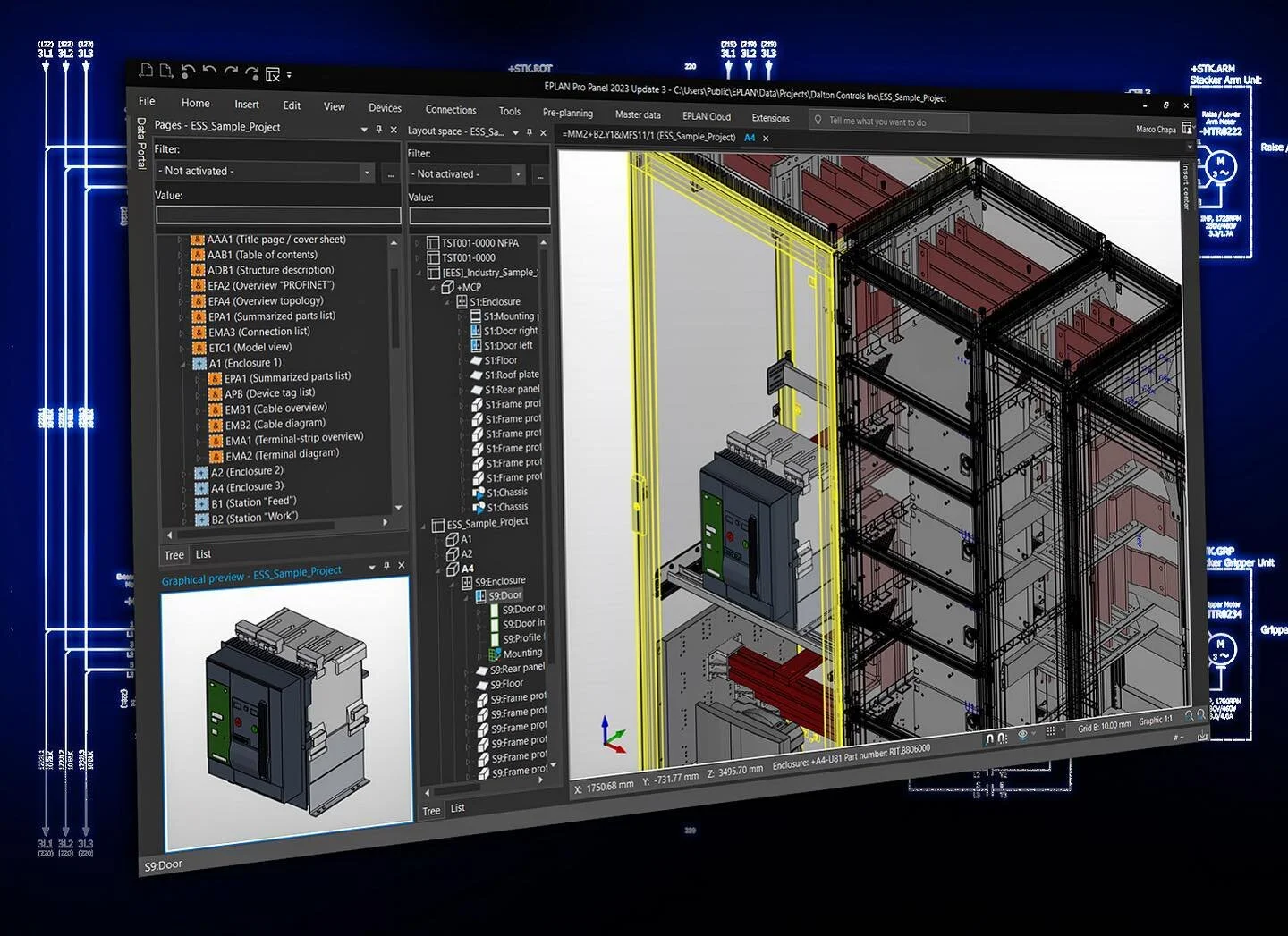
Task: Open the Connections ribbon tab
Action: (x=451, y=110)
